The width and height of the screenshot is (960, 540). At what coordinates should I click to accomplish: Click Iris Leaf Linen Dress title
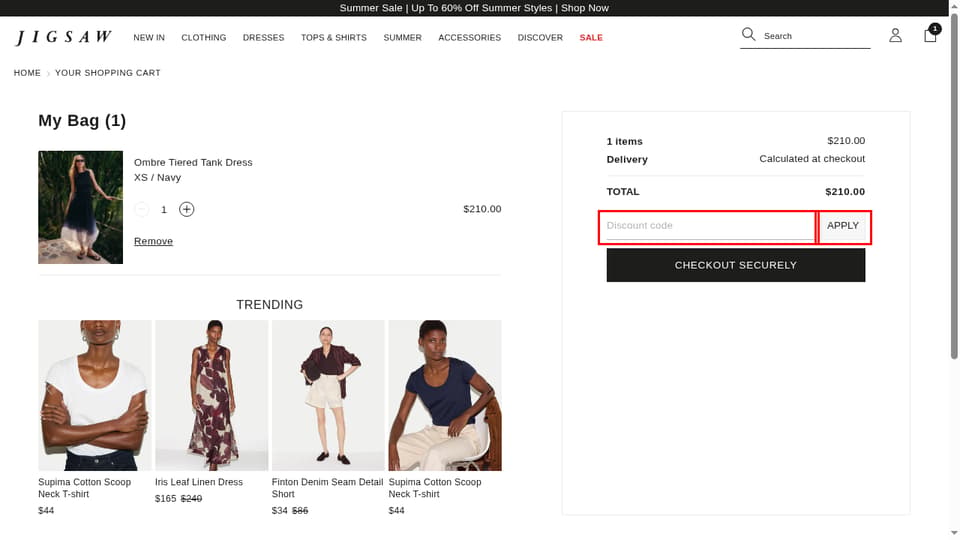click(198, 482)
